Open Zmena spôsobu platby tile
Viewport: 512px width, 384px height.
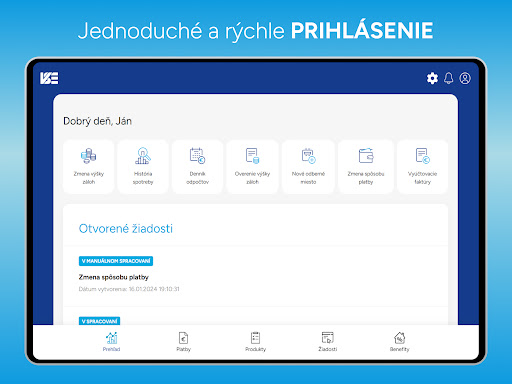(x=366, y=166)
